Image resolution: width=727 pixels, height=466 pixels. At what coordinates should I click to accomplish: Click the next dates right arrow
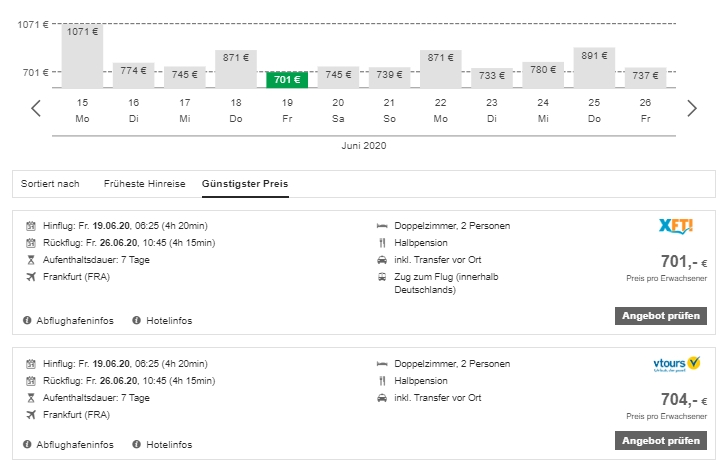coord(691,108)
